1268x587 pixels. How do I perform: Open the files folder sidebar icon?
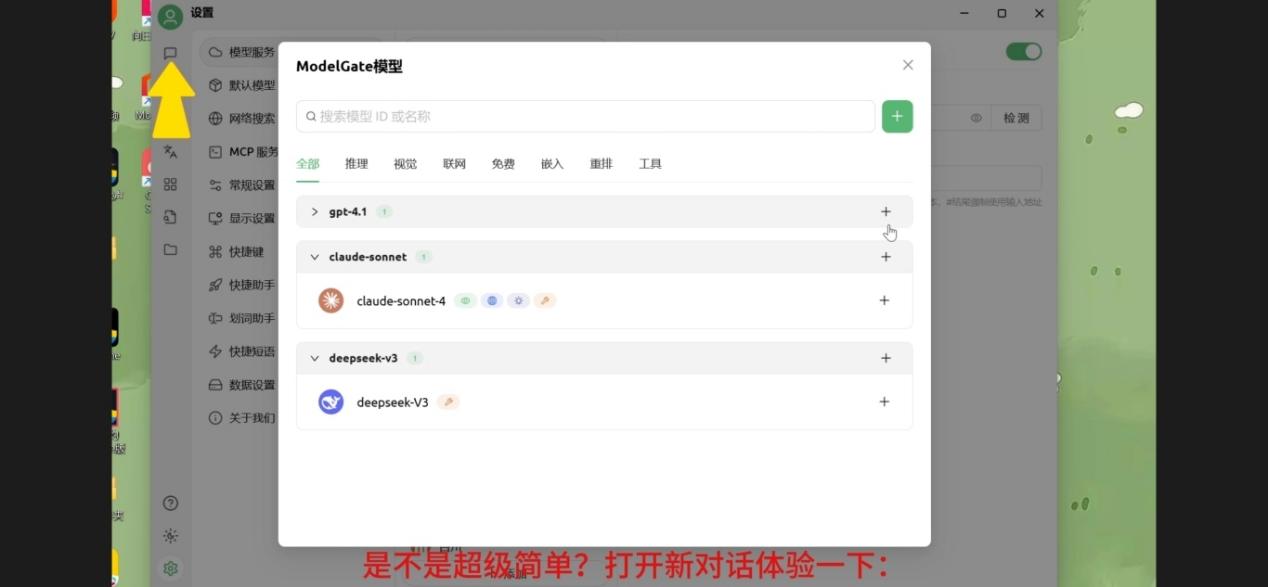coord(170,249)
